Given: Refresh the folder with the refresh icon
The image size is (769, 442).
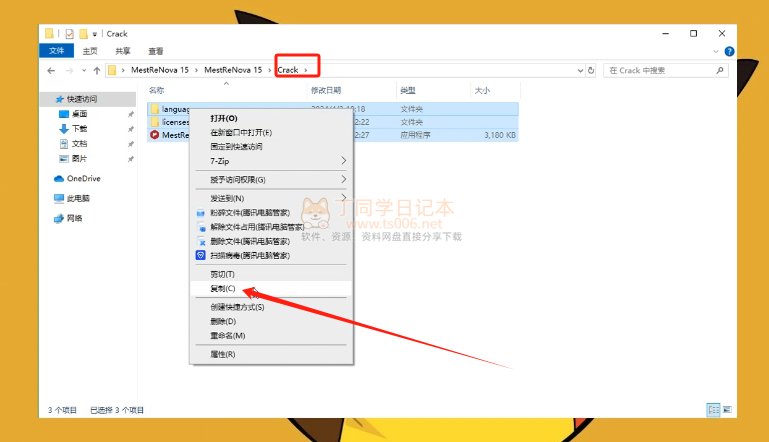Looking at the screenshot, I should pos(591,71).
